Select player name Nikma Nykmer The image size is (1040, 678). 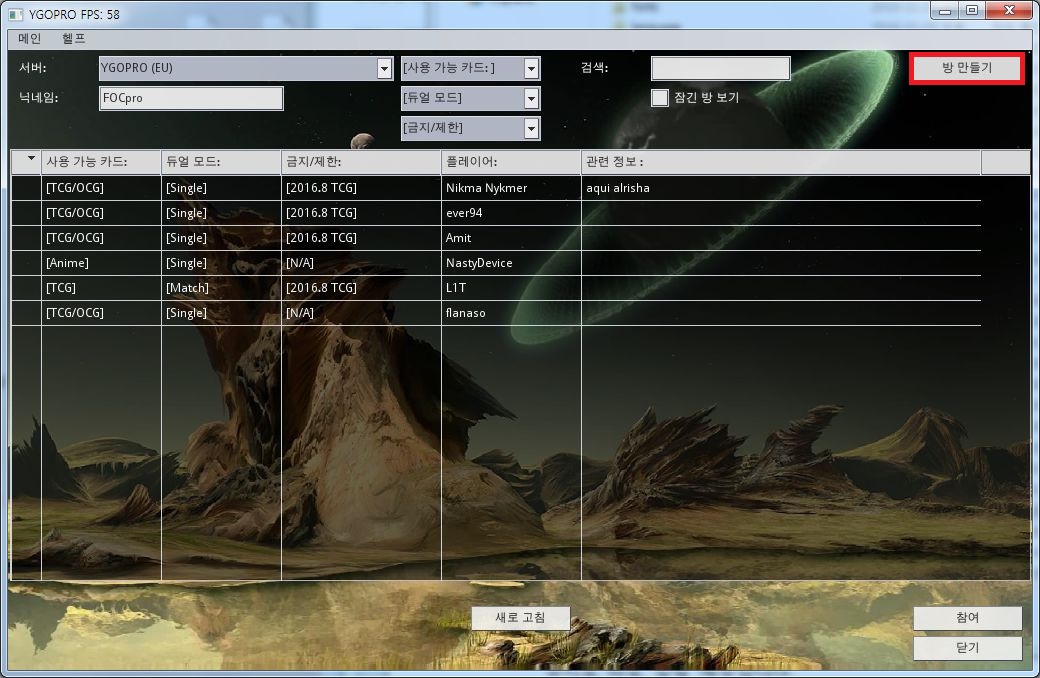pos(486,188)
